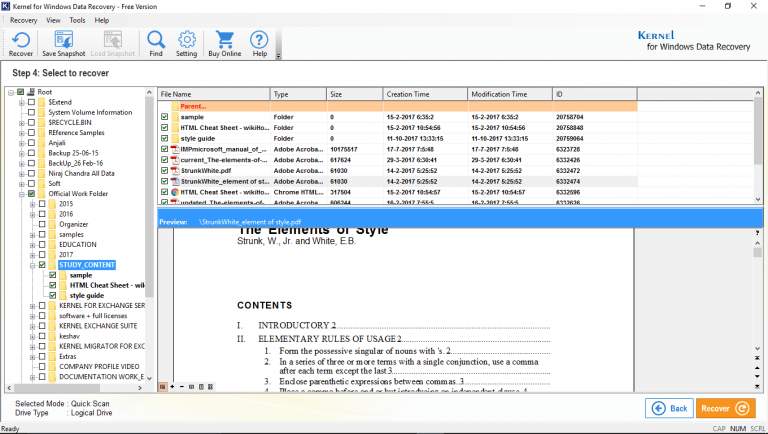Click the folder tree horizontal scrollbar
Image resolution: width=768 pixels, height=434 pixels.
(x=75, y=387)
